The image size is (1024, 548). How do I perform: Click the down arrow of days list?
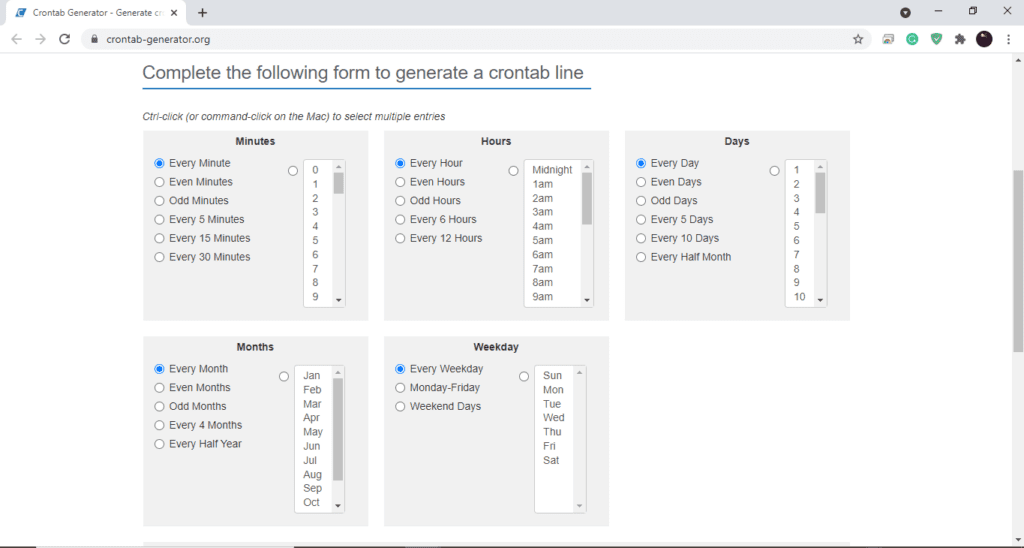[x=820, y=300]
